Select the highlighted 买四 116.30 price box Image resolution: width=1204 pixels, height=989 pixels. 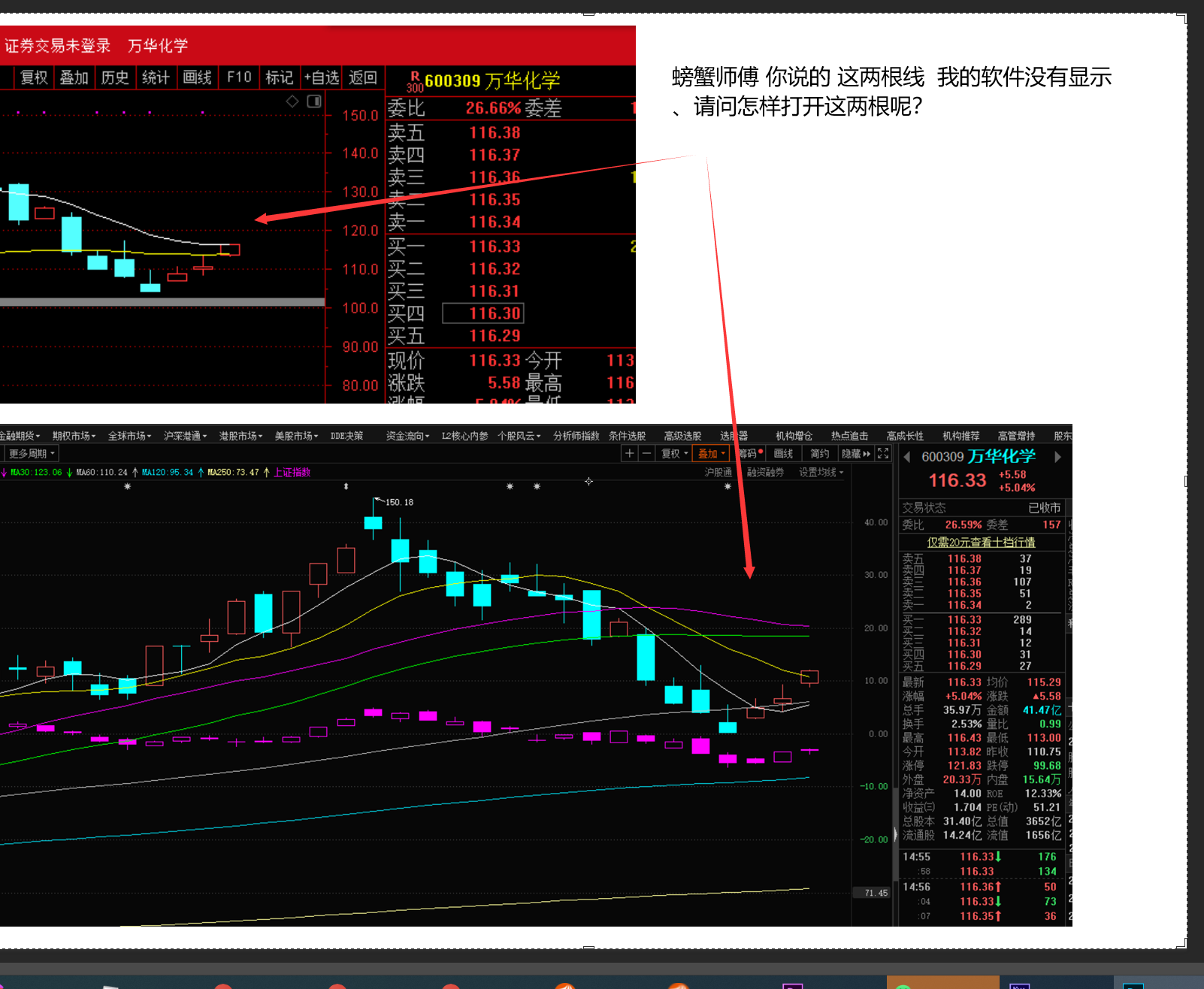[x=483, y=313]
